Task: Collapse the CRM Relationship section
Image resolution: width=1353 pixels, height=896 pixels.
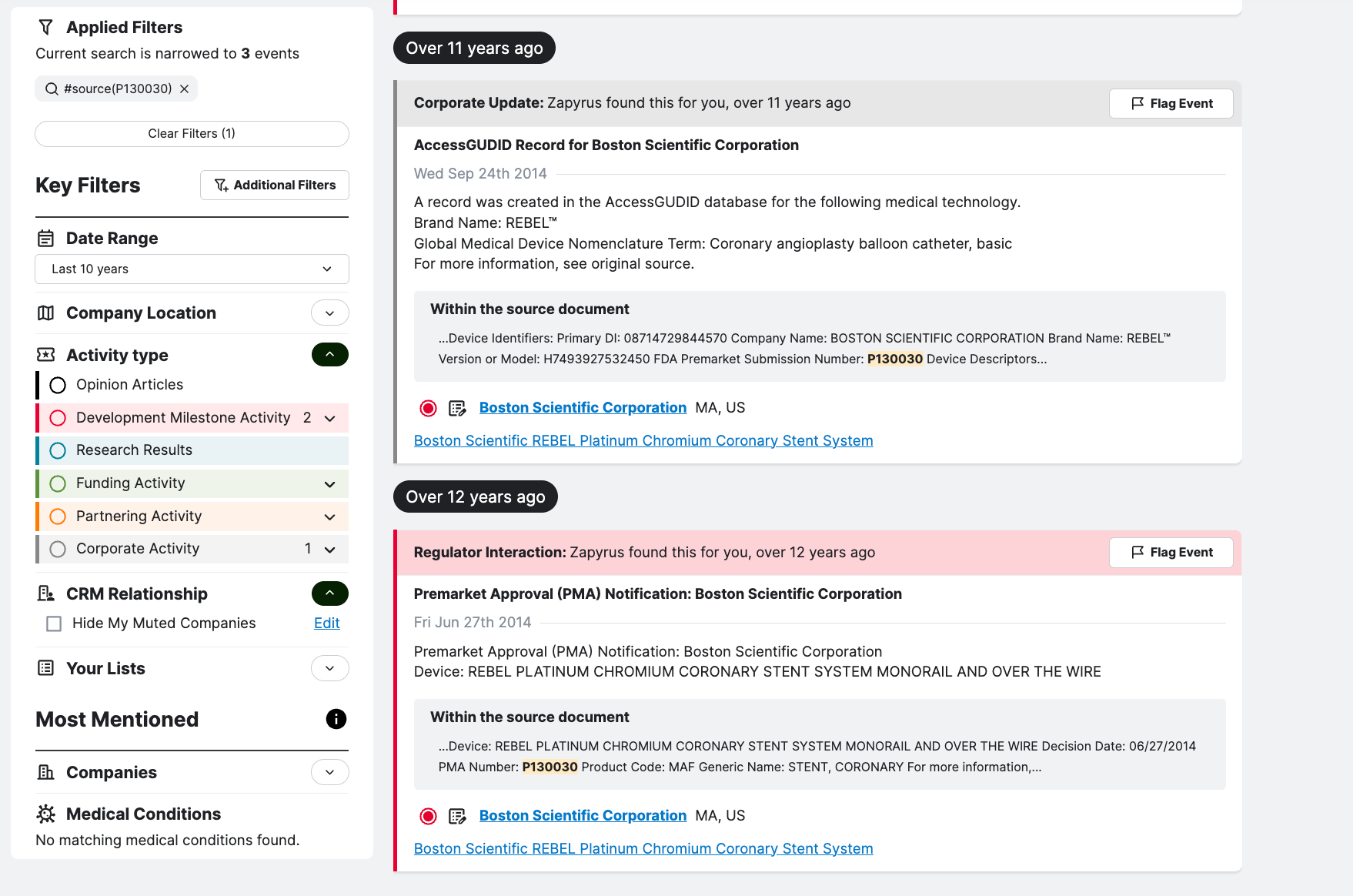Action: (x=329, y=593)
